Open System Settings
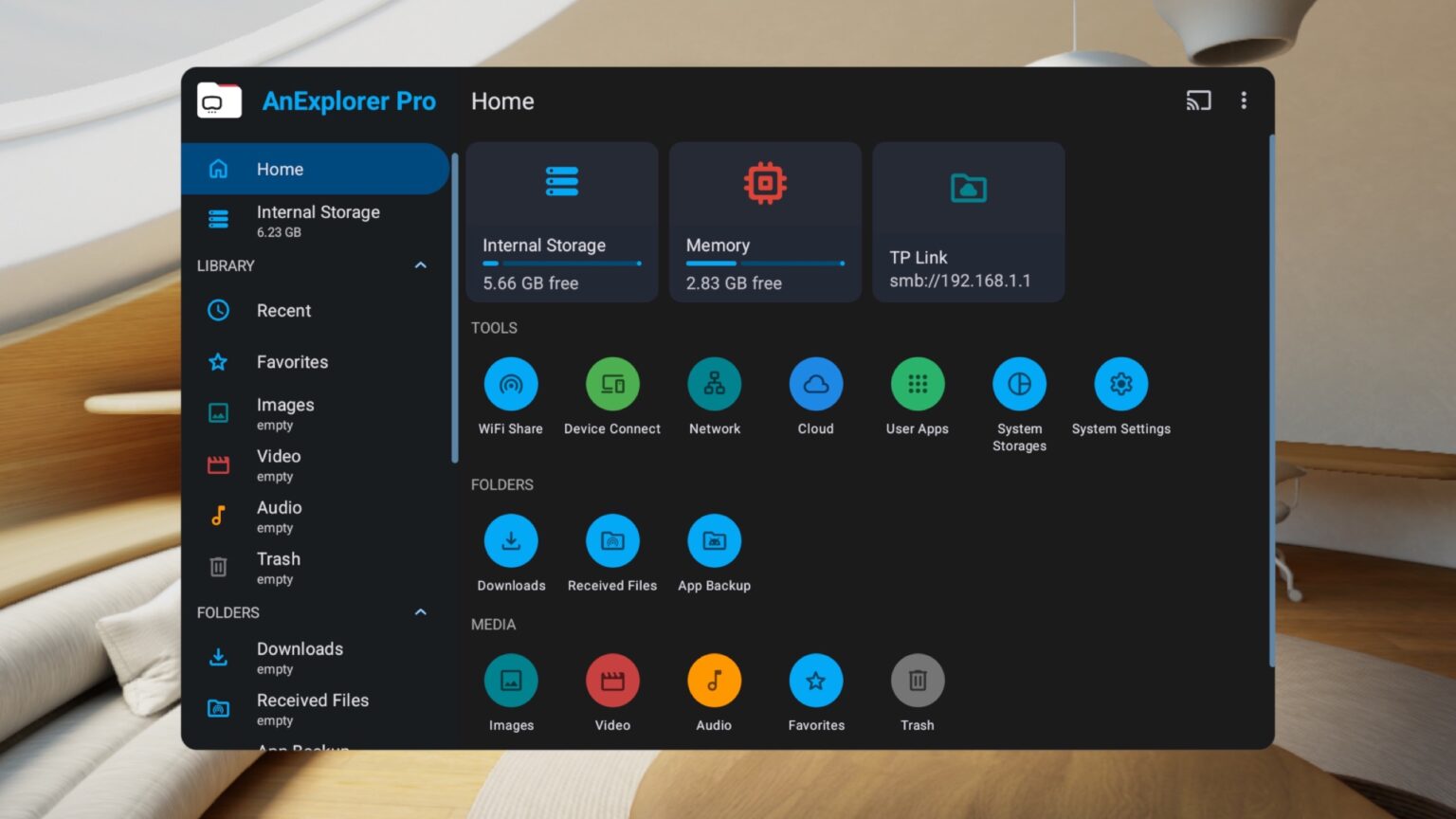The image size is (1456, 819). click(x=1120, y=384)
